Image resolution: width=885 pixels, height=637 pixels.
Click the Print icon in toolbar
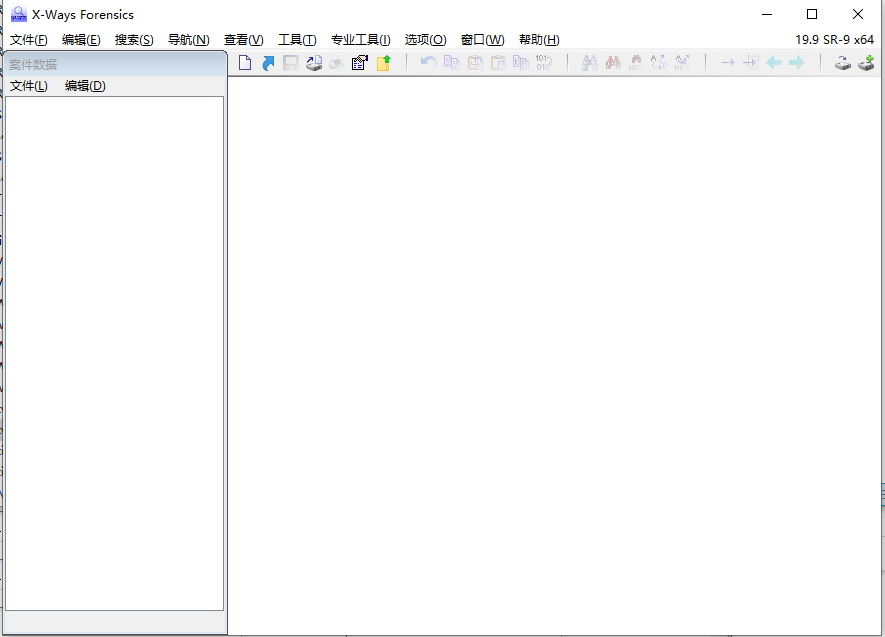(337, 63)
